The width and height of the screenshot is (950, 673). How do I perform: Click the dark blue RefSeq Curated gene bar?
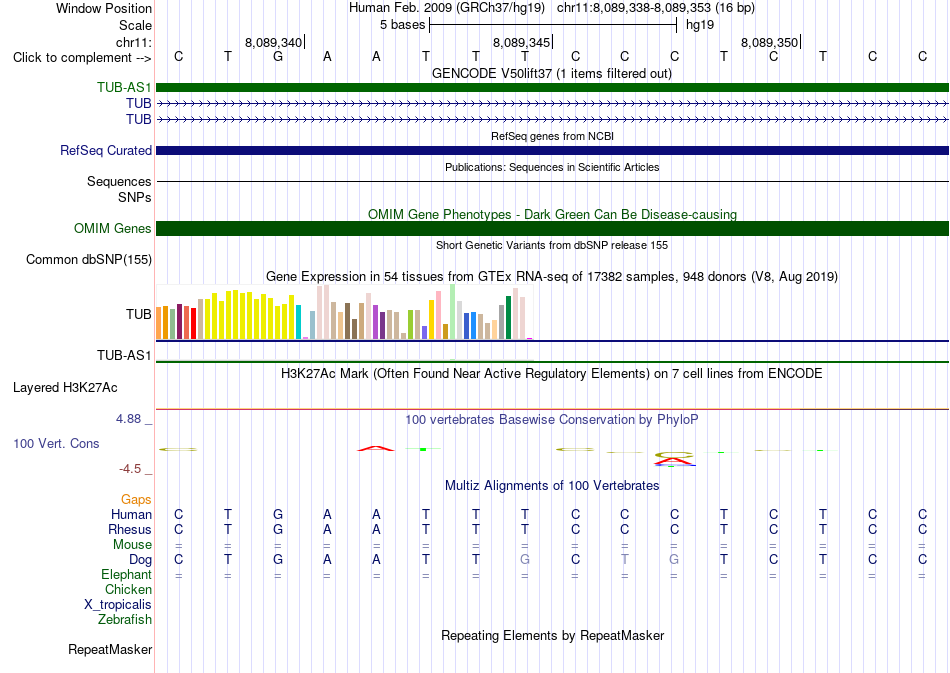[x=552, y=150]
